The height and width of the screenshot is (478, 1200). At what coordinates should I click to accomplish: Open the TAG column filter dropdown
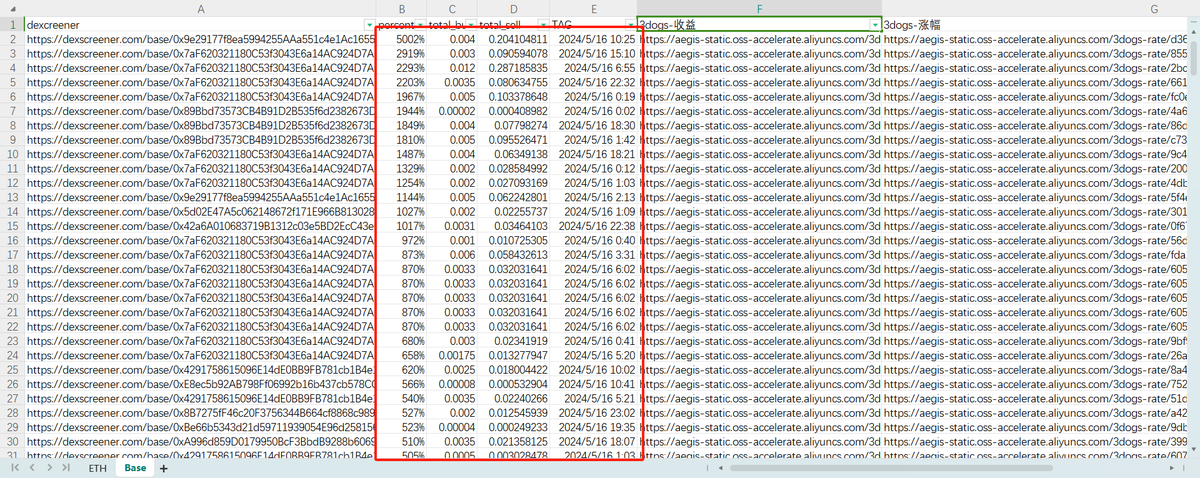[631, 24]
